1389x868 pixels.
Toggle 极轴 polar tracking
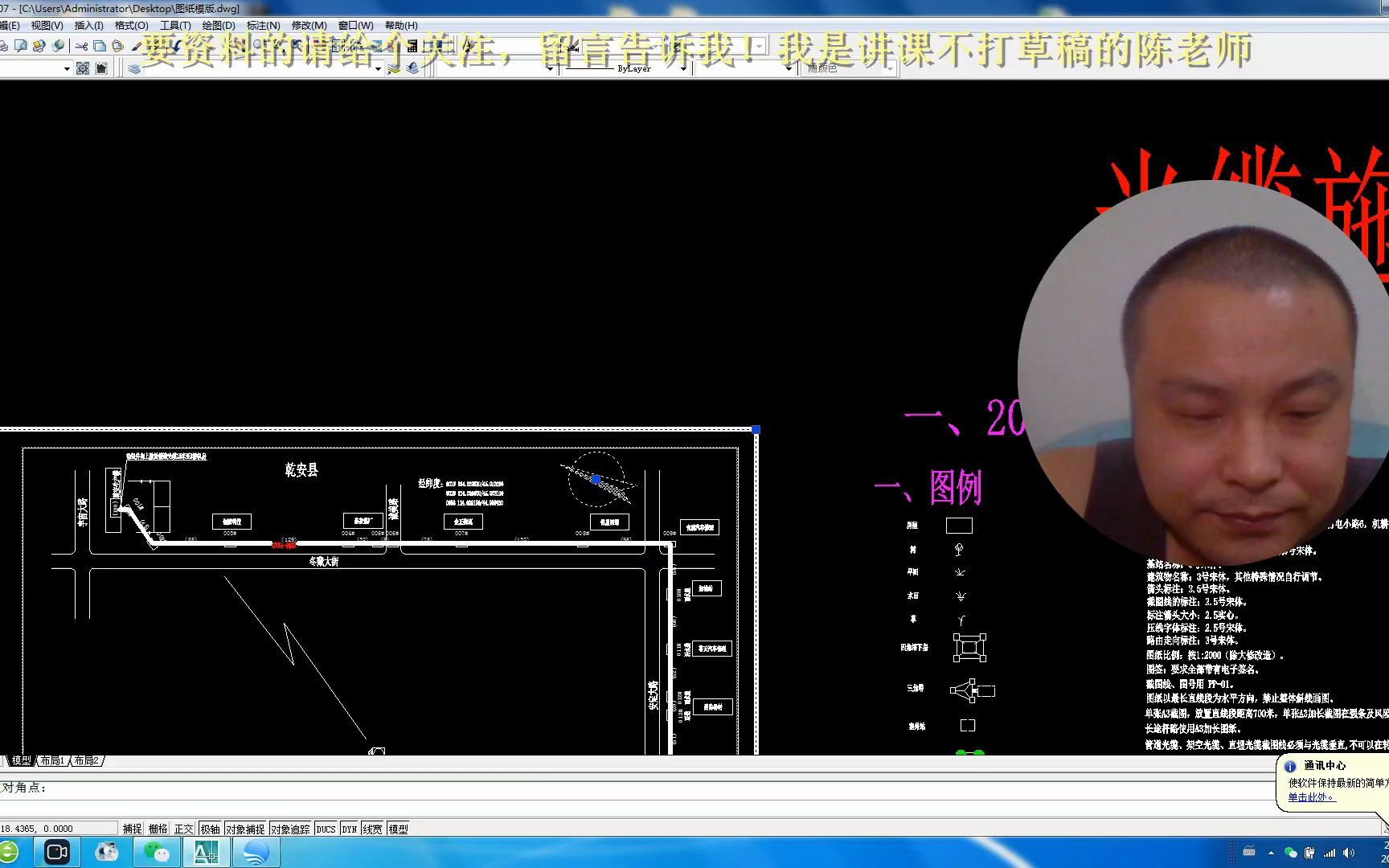coord(211,829)
